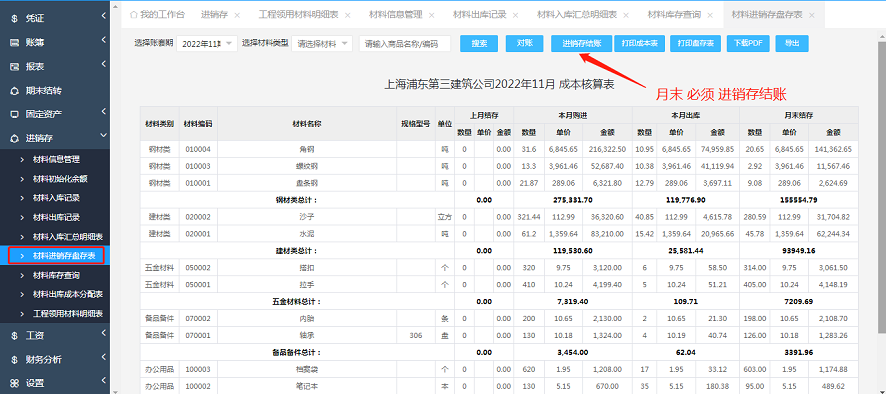The image size is (886, 394).
Task: Click the home icon beside 我的工作台
Action: click(x=133, y=14)
